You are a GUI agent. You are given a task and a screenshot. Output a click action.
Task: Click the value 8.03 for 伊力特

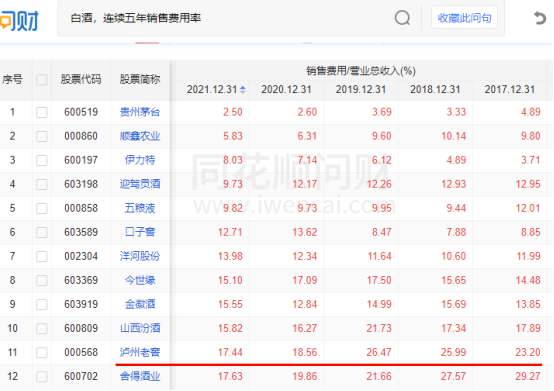232,160
